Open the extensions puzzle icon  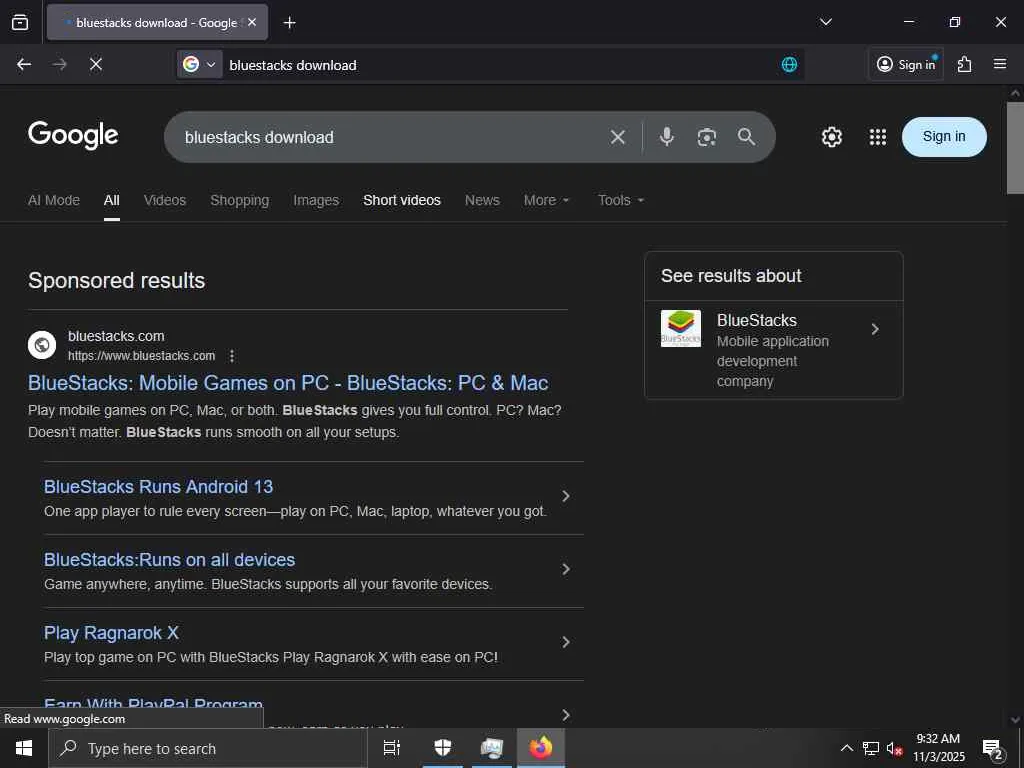(965, 64)
